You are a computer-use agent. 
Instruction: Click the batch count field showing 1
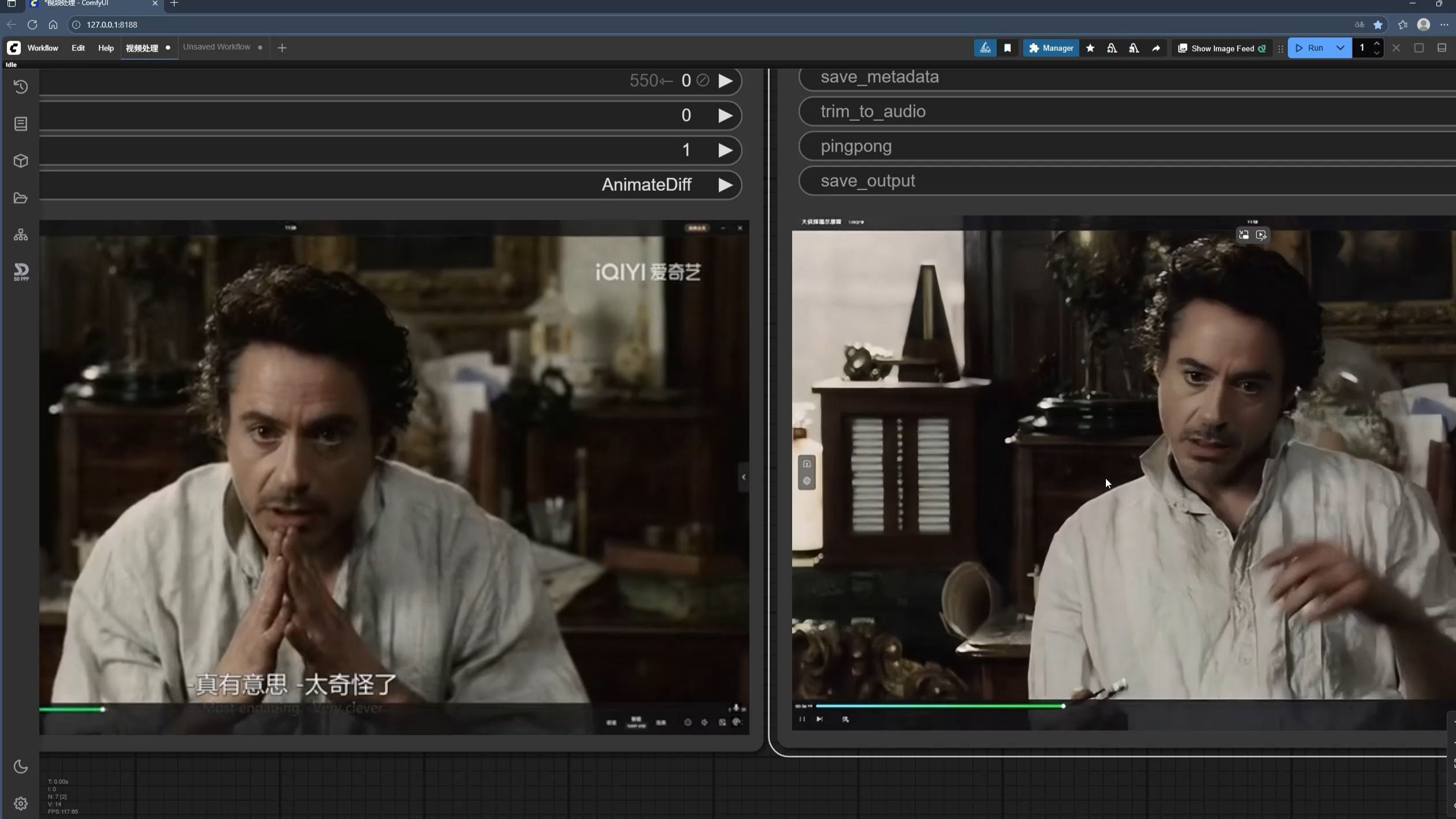coord(1362,48)
